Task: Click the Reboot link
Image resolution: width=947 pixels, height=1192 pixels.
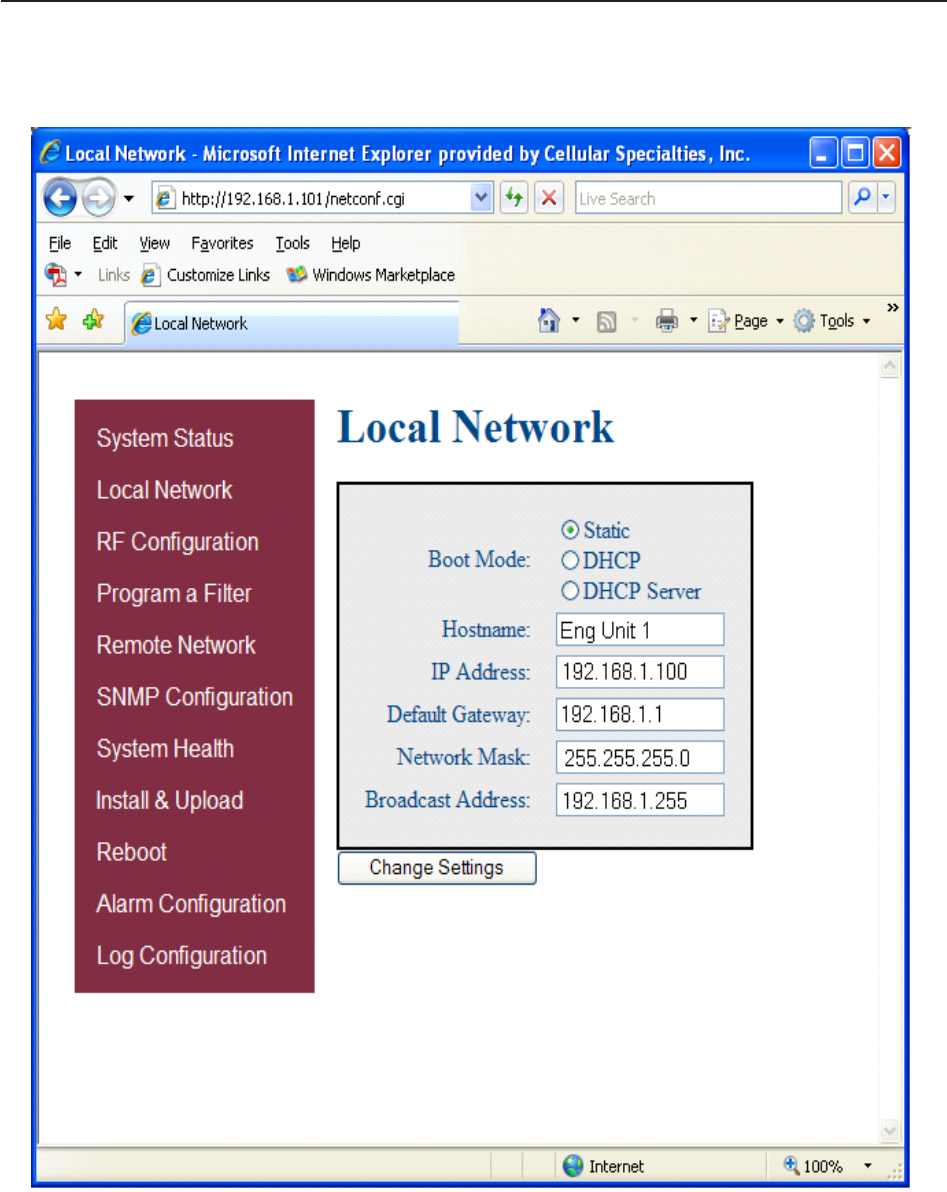Action: point(131,851)
